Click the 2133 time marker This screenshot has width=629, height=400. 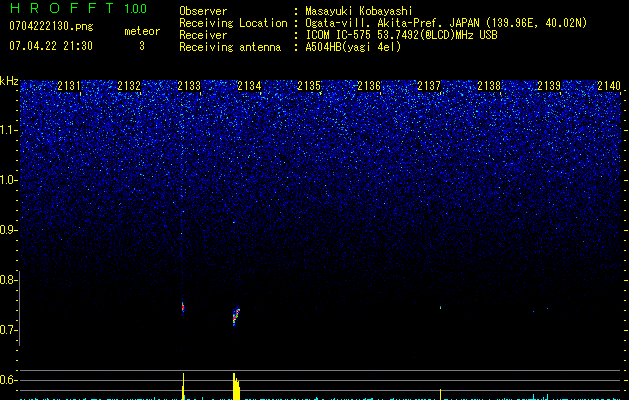point(189,85)
